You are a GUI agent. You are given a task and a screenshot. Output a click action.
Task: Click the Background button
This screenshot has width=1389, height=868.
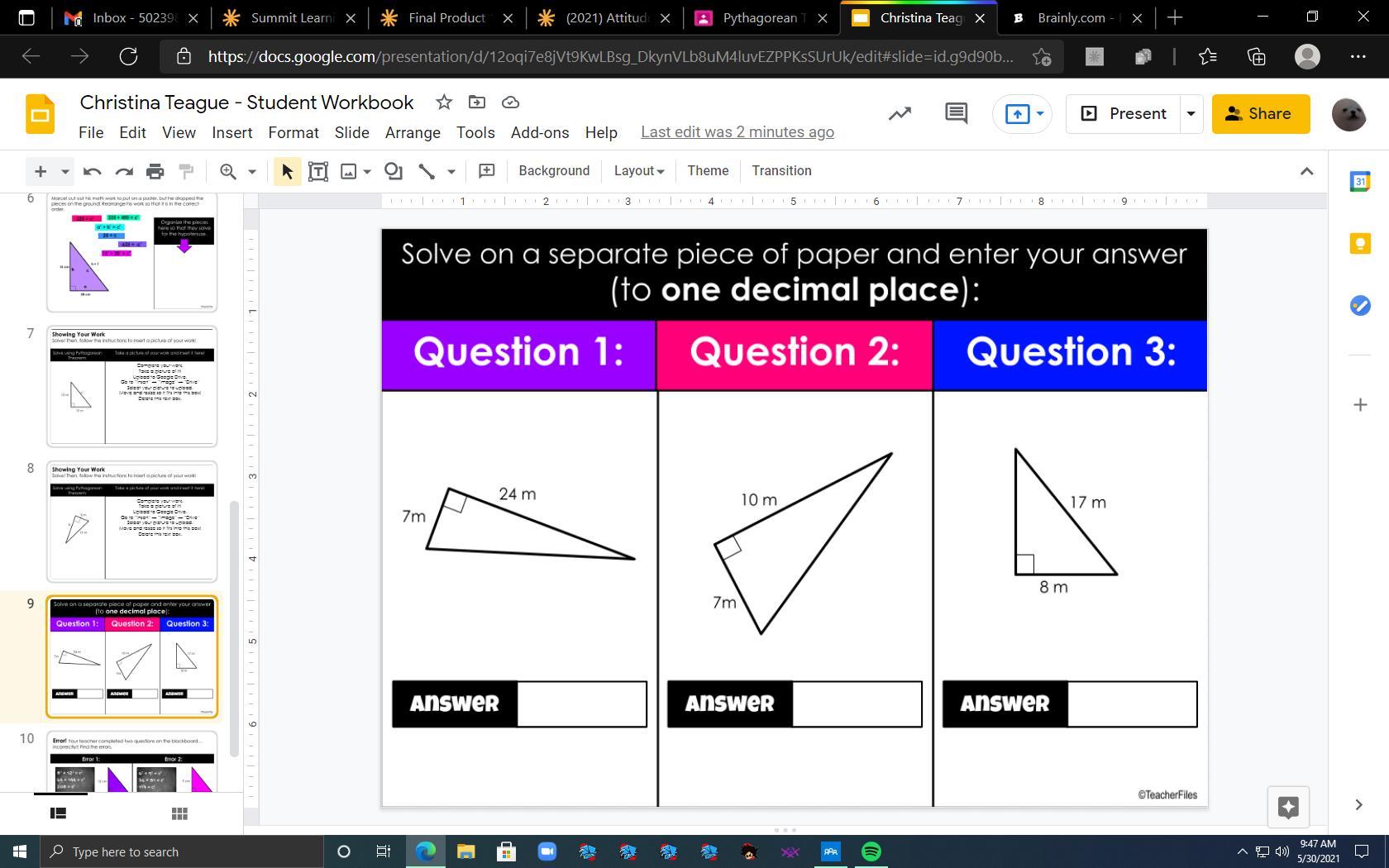coord(554,171)
